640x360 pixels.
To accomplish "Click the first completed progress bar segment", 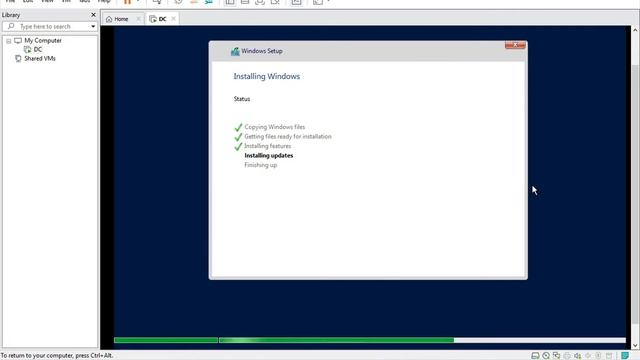I will point(166,340).
